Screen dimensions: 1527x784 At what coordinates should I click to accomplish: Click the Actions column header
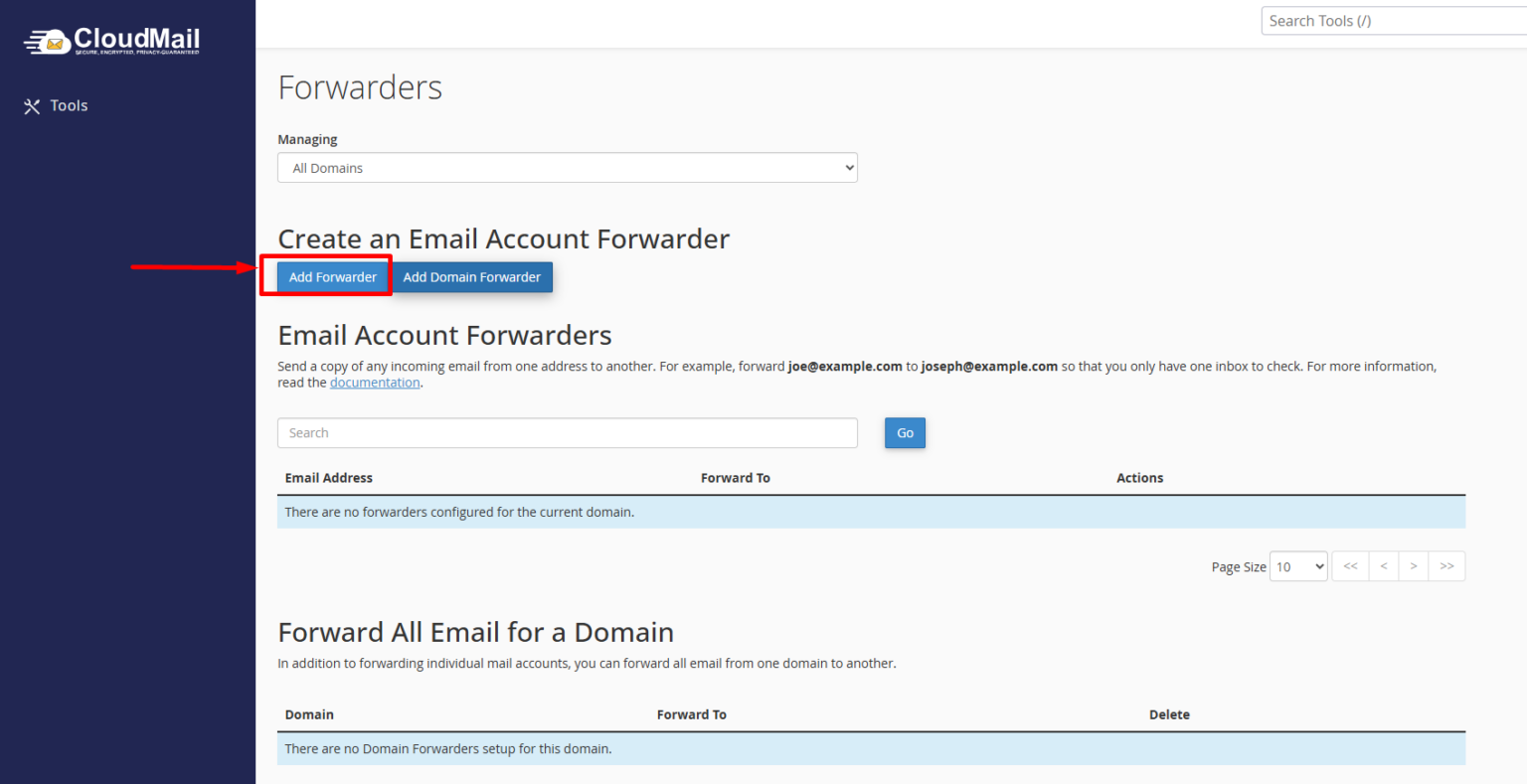(x=1139, y=478)
